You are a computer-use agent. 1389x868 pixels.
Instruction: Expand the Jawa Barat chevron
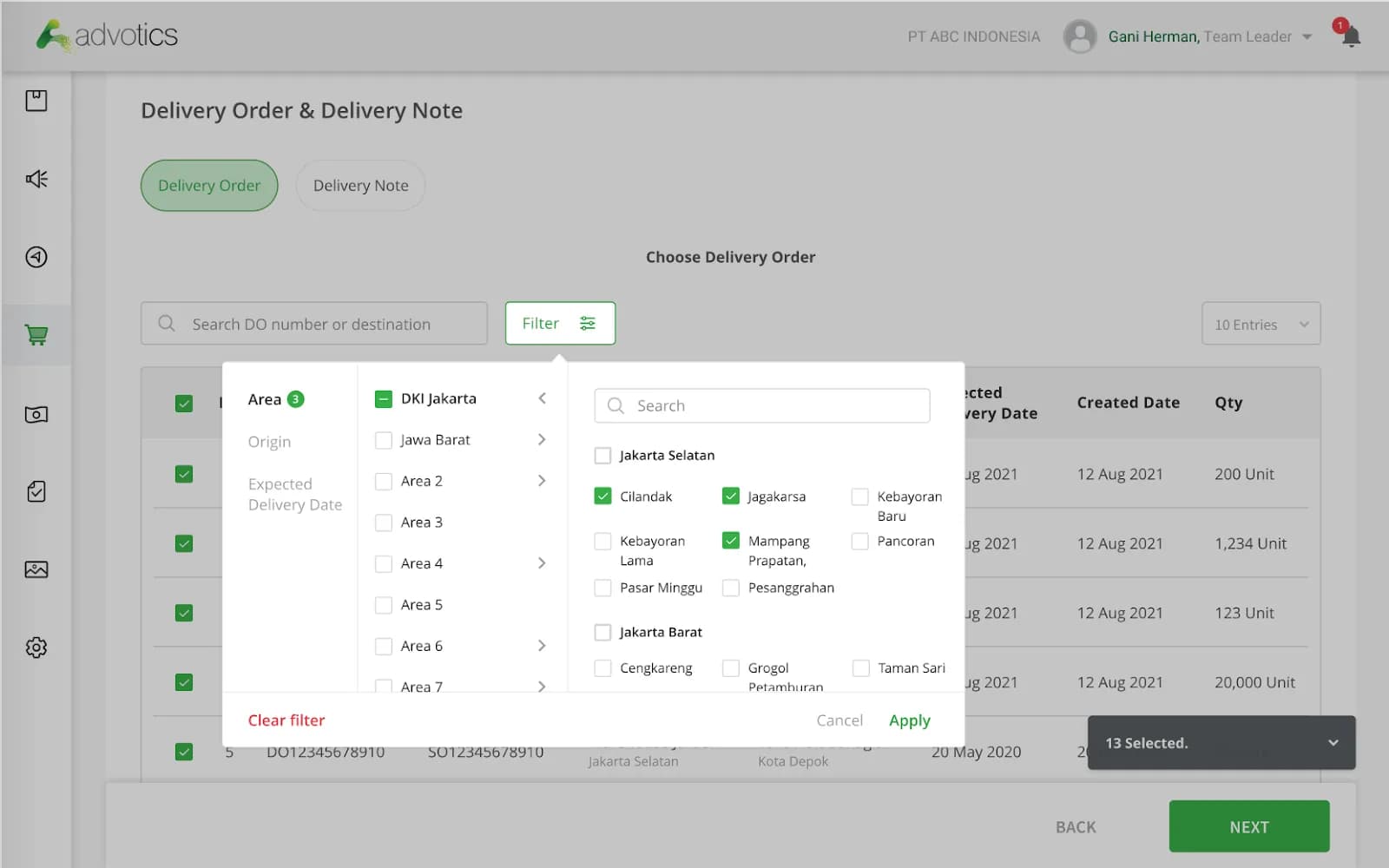542,440
